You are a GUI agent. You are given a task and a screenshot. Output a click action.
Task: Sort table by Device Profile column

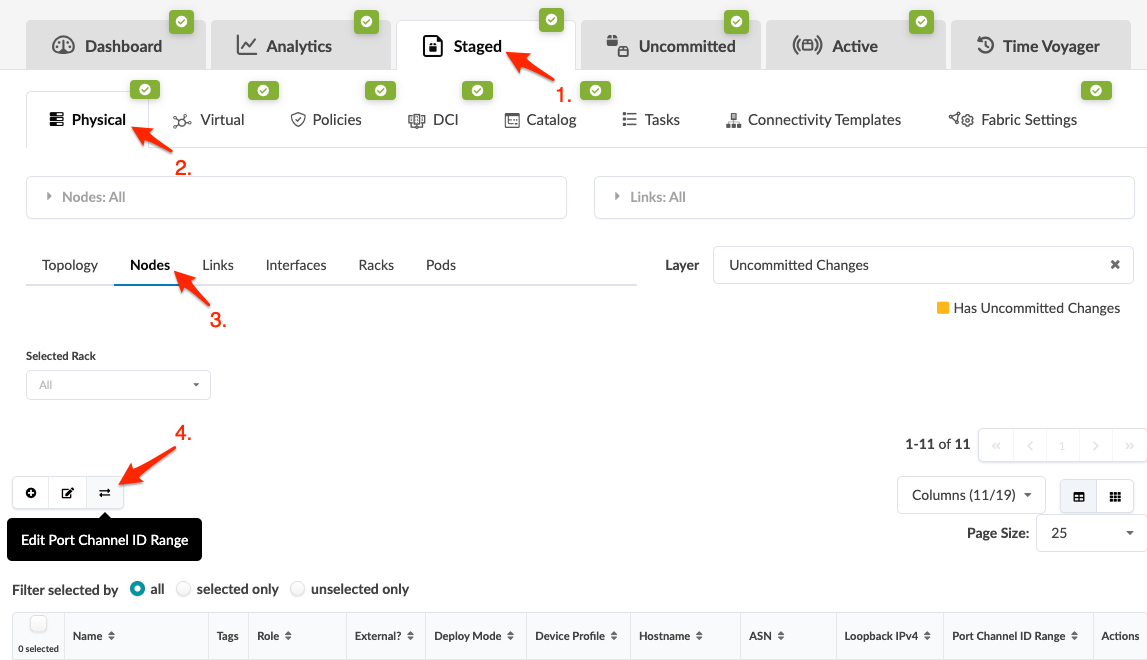coord(576,636)
